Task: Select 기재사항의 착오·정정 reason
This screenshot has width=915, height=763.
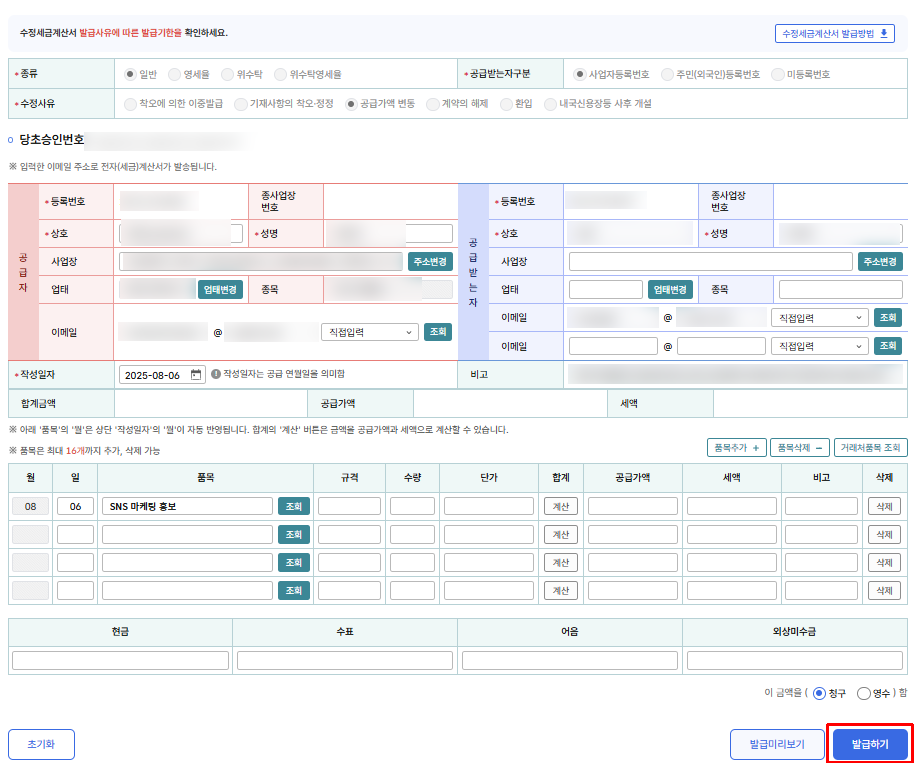Action: point(240,104)
